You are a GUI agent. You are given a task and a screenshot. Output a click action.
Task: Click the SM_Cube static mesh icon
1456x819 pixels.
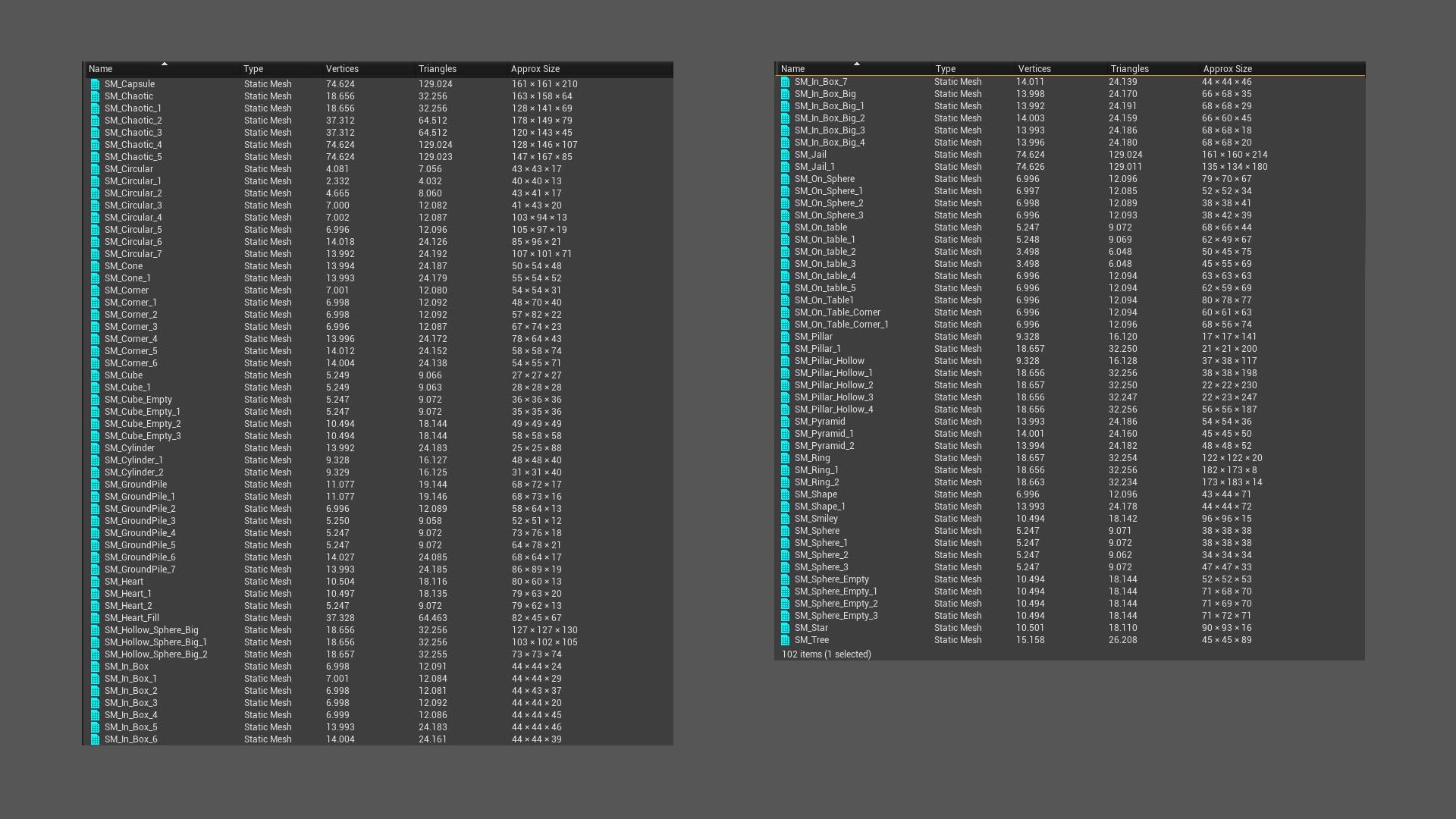click(96, 375)
